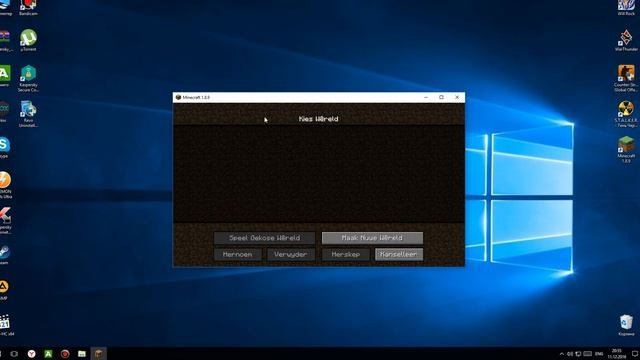The image size is (640, 360).
Task: Click the Speel Gekose Wêreld button
Action: [264, 238]
